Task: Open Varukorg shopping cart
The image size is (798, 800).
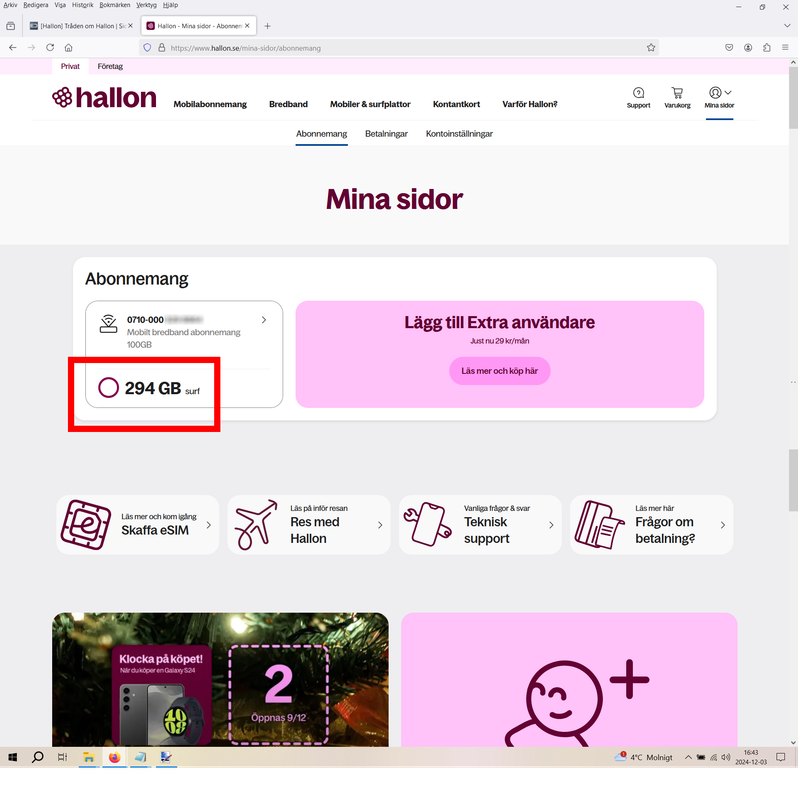Action: pos(677,97)
